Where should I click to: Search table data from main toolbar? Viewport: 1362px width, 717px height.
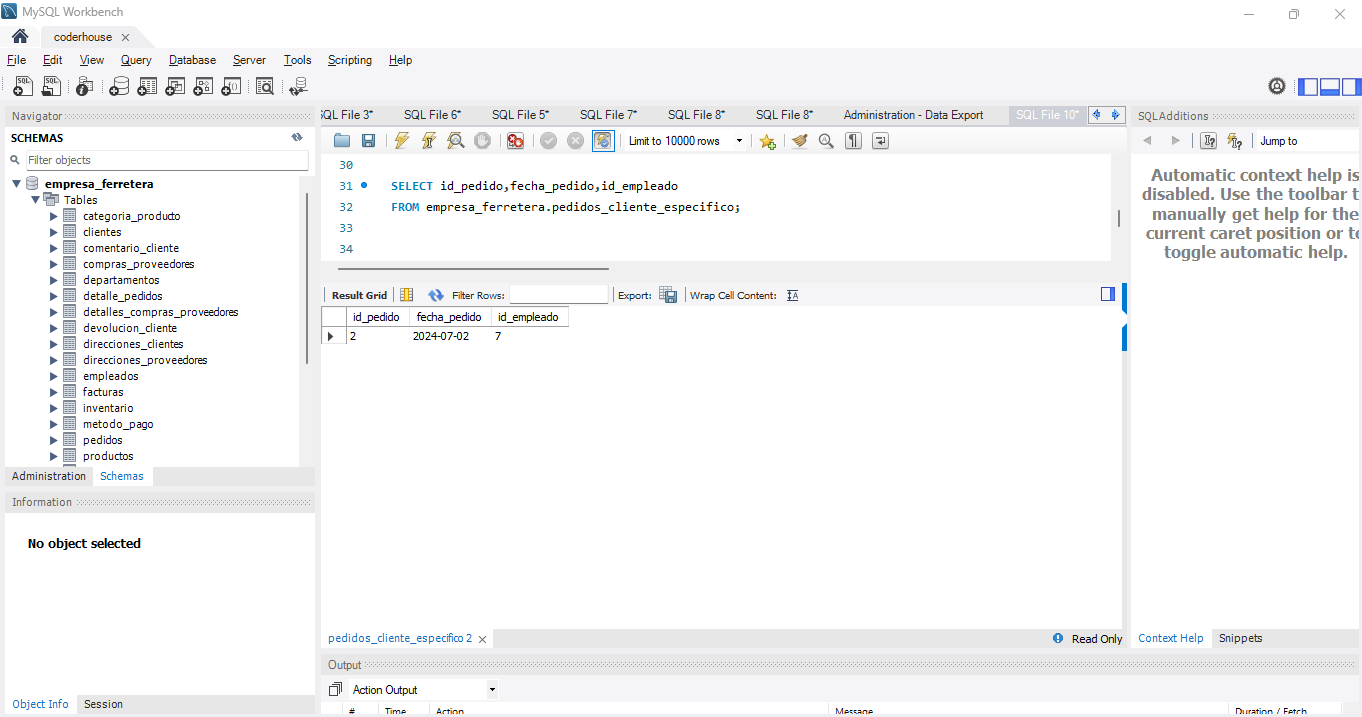click(x=264, y=87)
